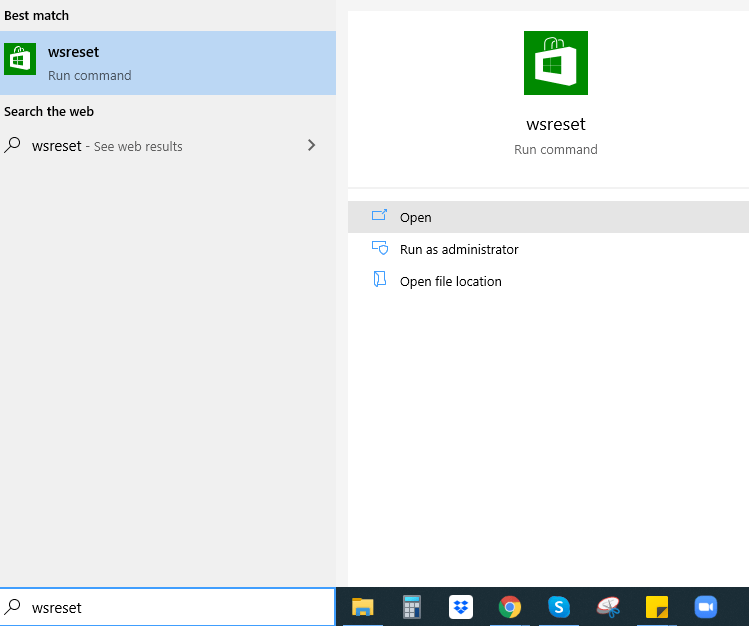
Task: Open Sticky Notes from the taskbar
Action: (657, 607)
